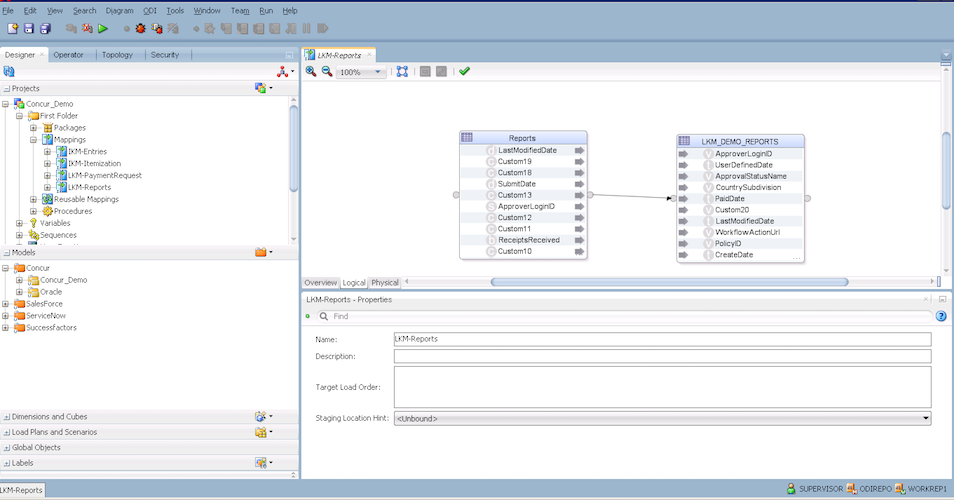Click the SUPERVISOR user status icon
The image size is (954, 500).
click(x=792, y=488)
